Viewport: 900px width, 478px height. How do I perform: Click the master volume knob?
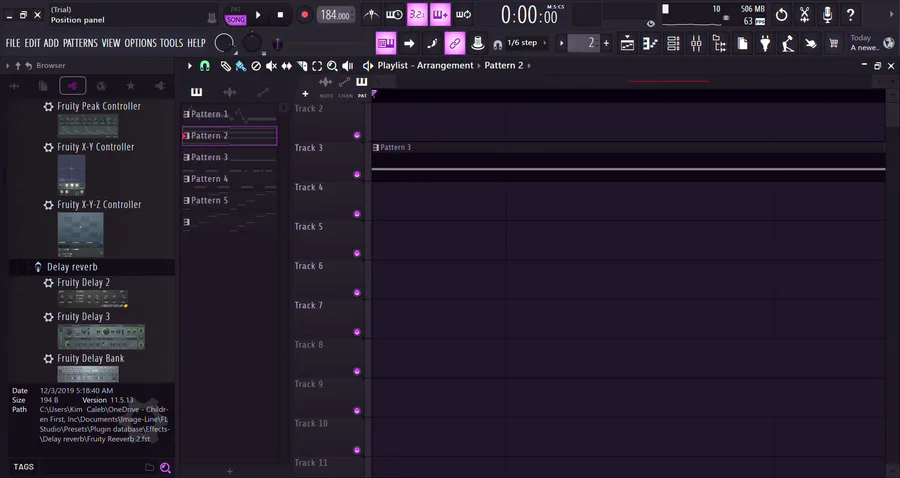coord(224,42)
